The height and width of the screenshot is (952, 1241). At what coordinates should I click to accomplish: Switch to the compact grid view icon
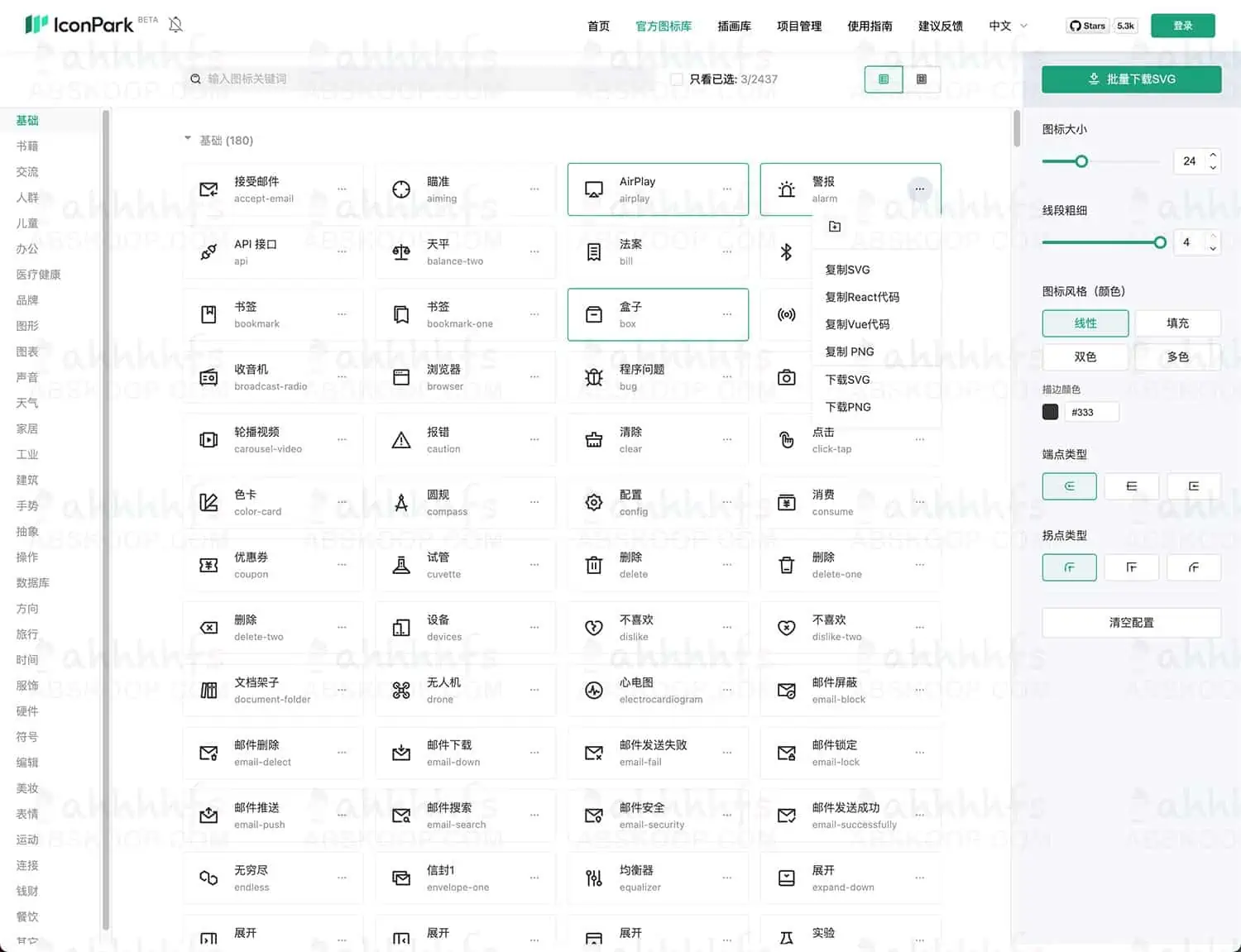coord(920,79)
